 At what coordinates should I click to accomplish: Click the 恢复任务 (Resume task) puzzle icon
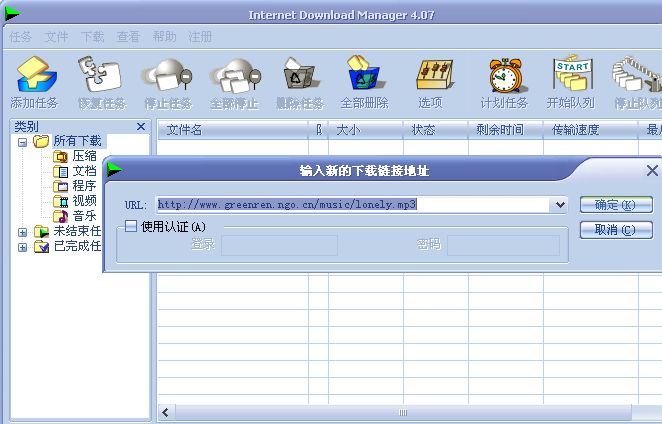(x=100, y=75)
